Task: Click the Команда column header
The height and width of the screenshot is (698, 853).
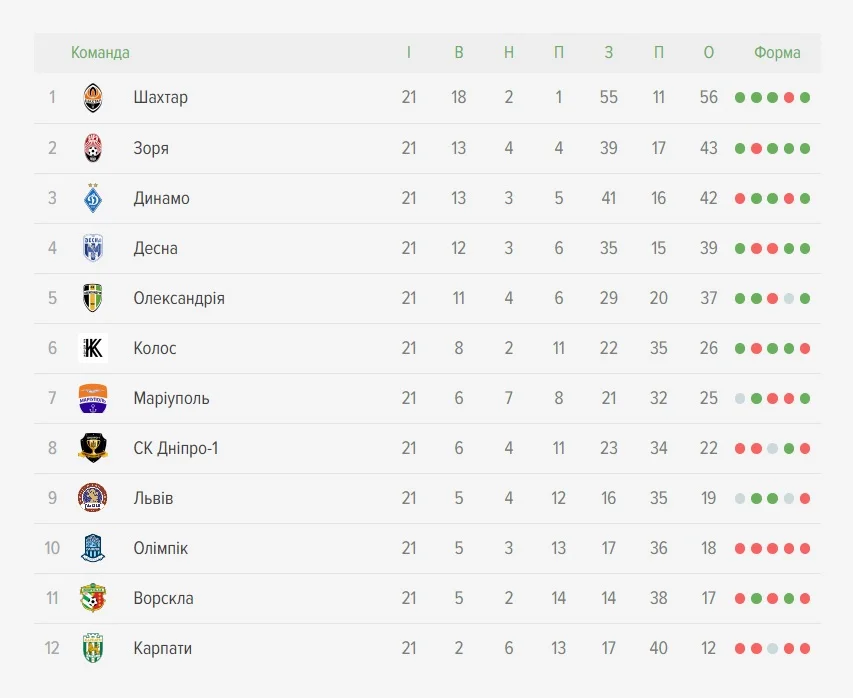Action: click(100, 53)
